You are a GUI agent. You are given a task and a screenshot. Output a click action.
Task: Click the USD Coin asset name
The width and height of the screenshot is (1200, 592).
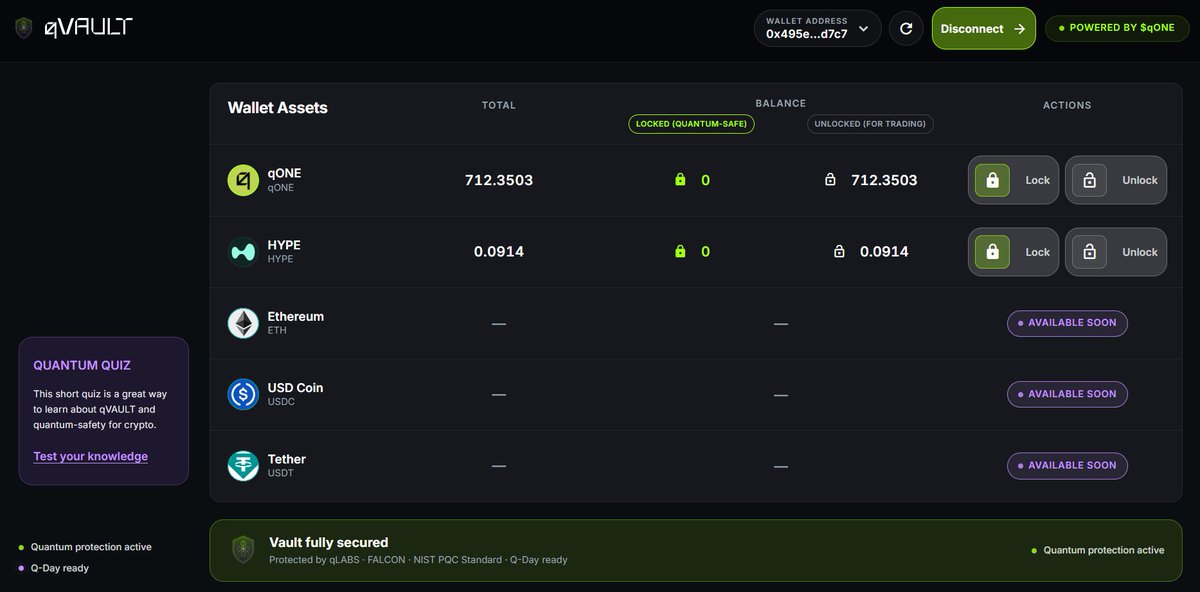[x=295, y=387]
